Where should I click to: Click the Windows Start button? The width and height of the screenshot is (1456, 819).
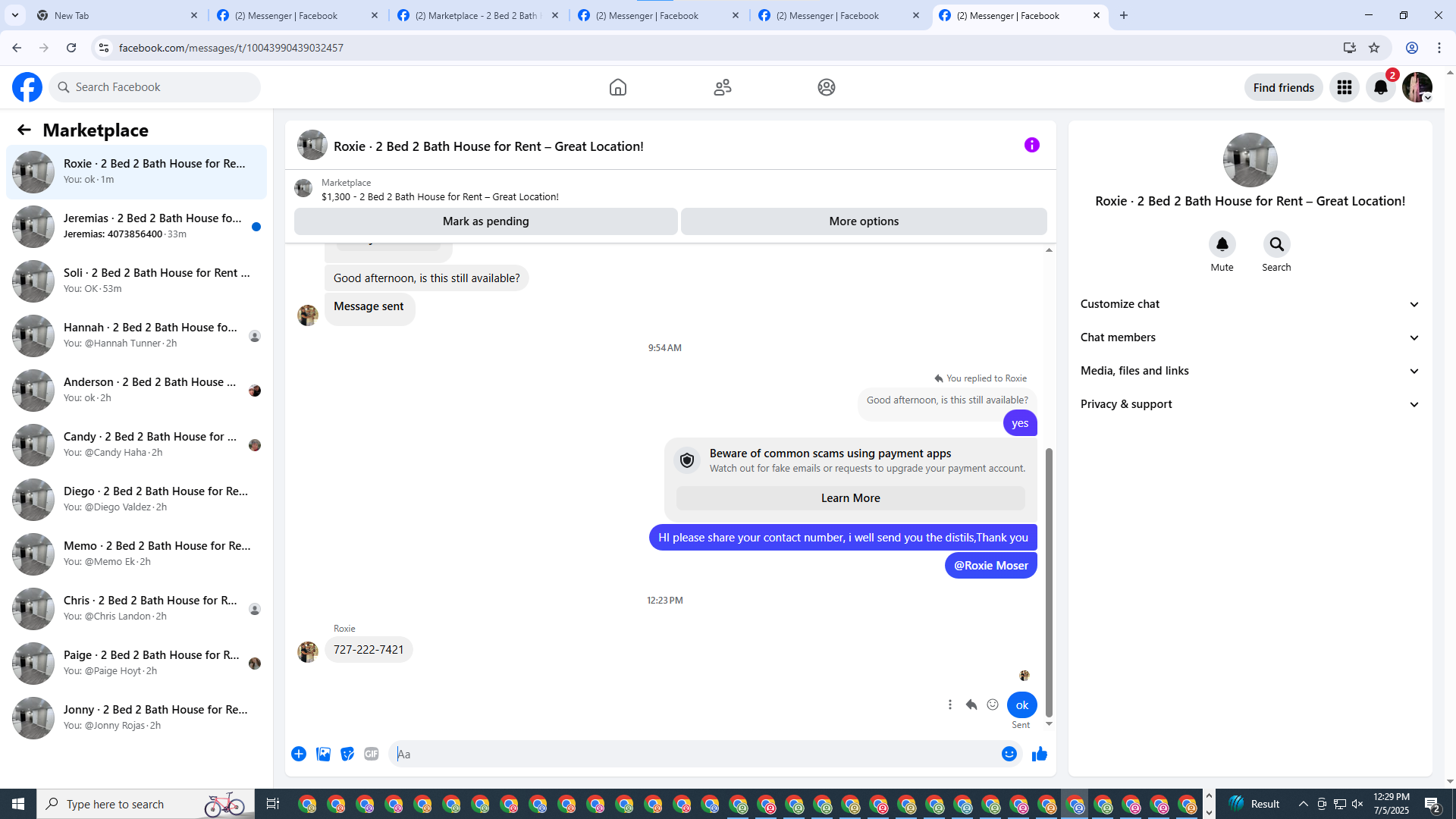tap(18, 804)
